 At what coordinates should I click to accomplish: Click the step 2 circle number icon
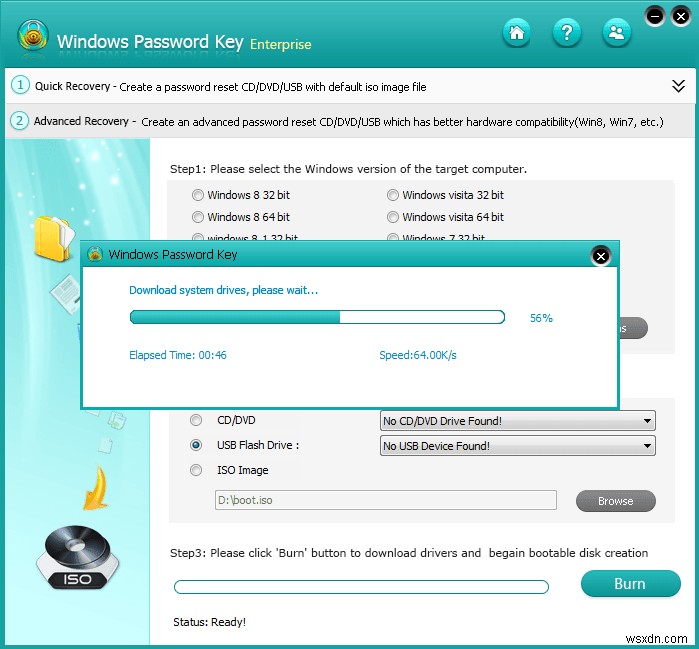20,121
